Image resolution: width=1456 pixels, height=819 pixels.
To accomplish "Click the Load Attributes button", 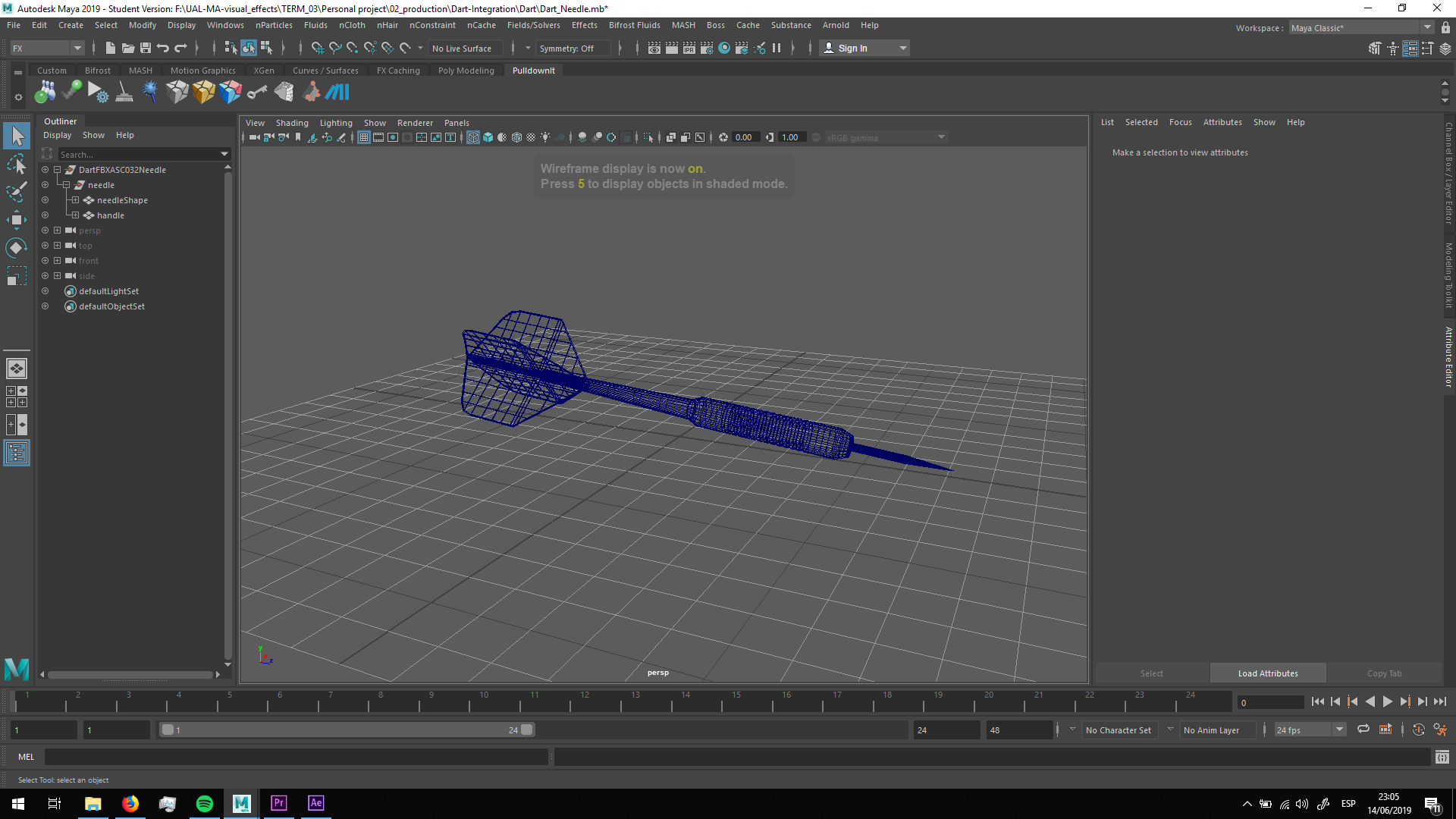I will (1267, 673).
